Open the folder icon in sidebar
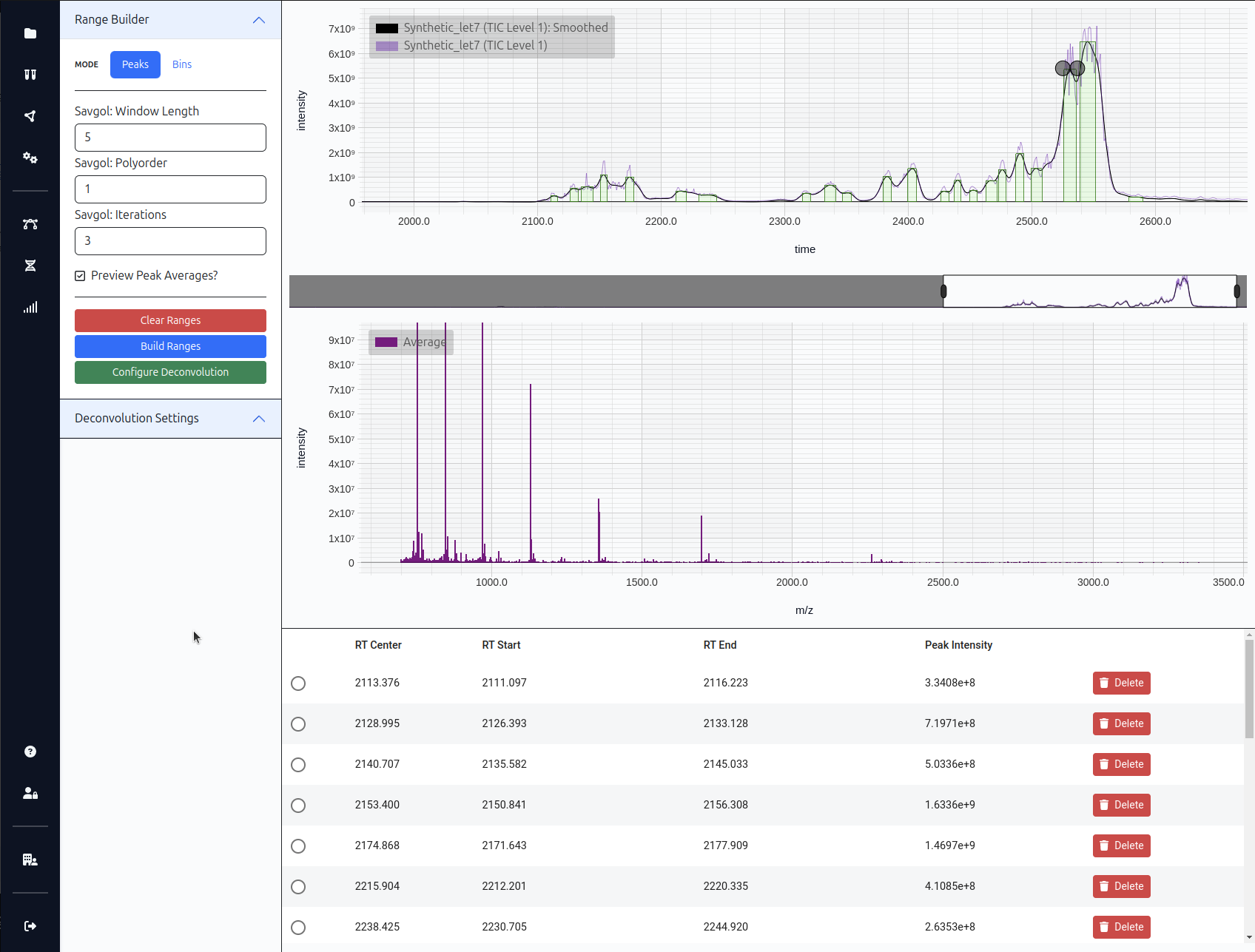Image resolution: width=1255 pixels, height=952 pixels. (30, 33)
